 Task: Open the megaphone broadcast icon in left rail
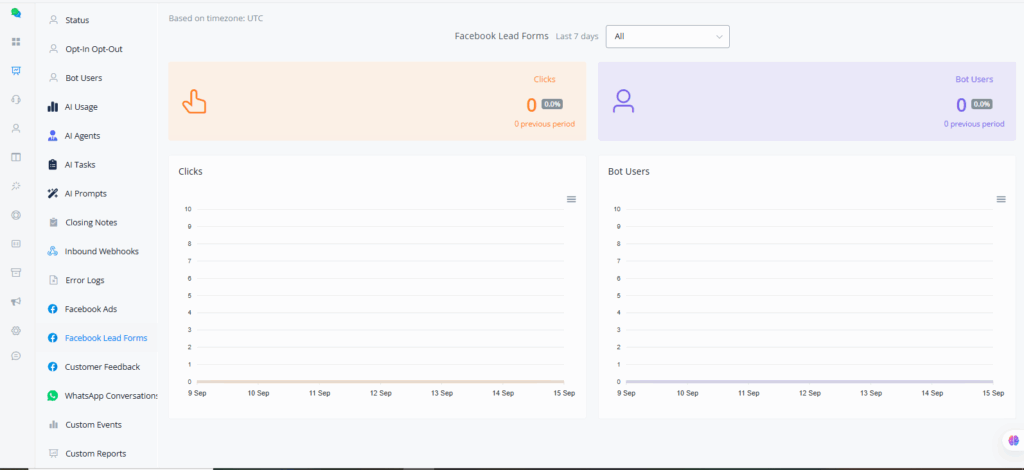pyautogui.click(x=15, y=301)
